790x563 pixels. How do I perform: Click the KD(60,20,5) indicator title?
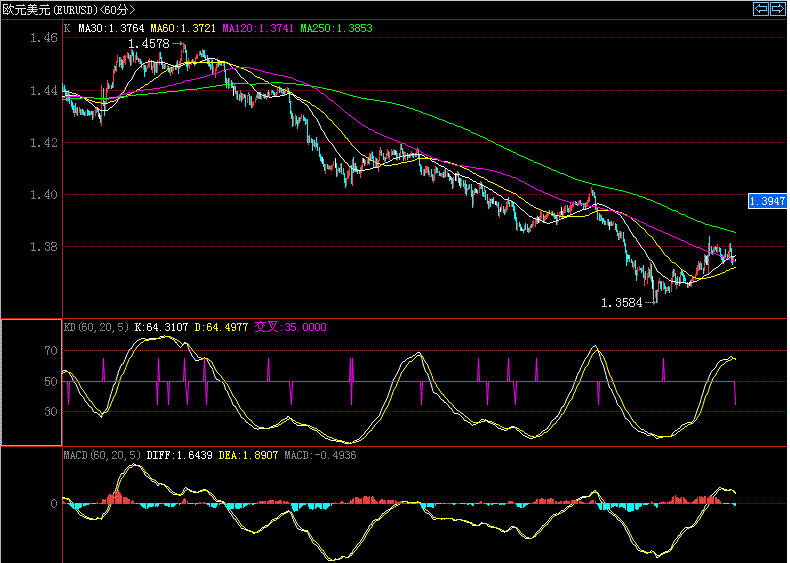(96, 327)
